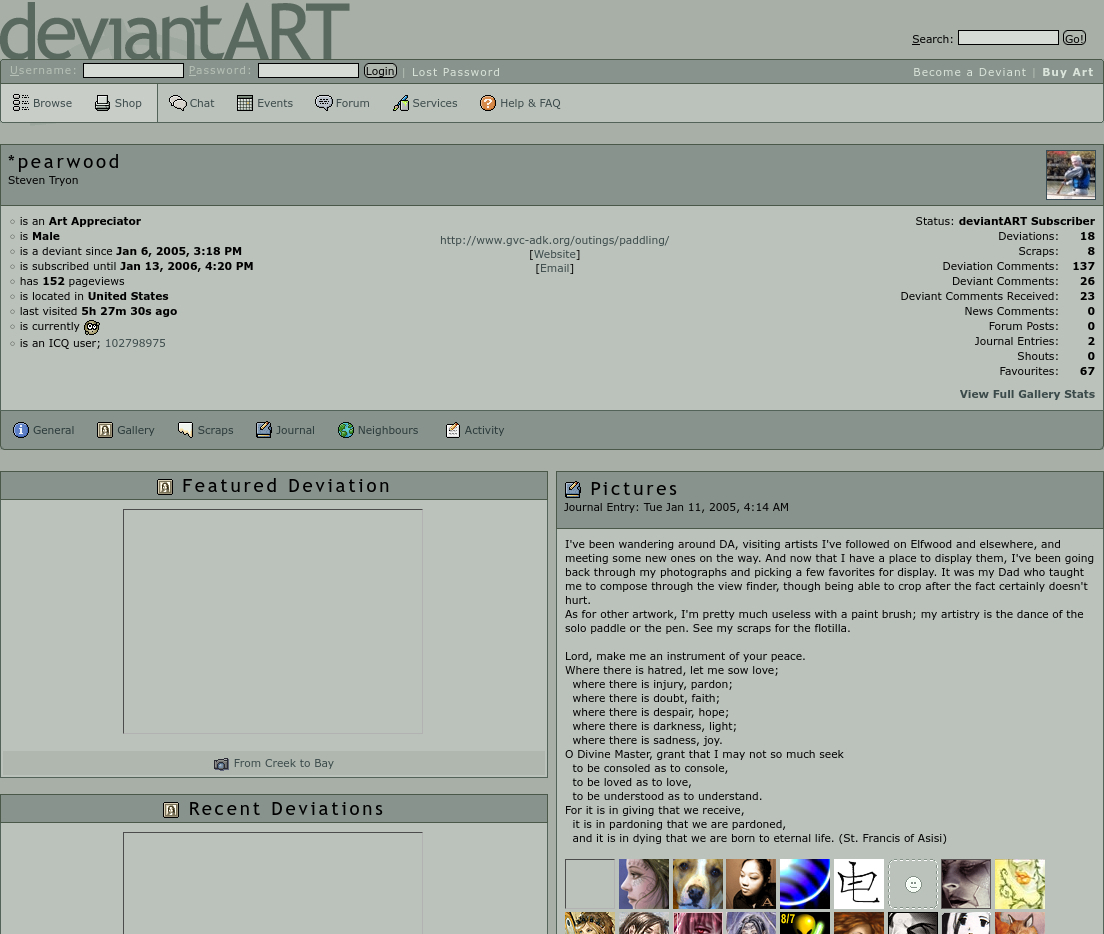
Task: Switch to the Journal tab
Action: [x=295, y=430]
